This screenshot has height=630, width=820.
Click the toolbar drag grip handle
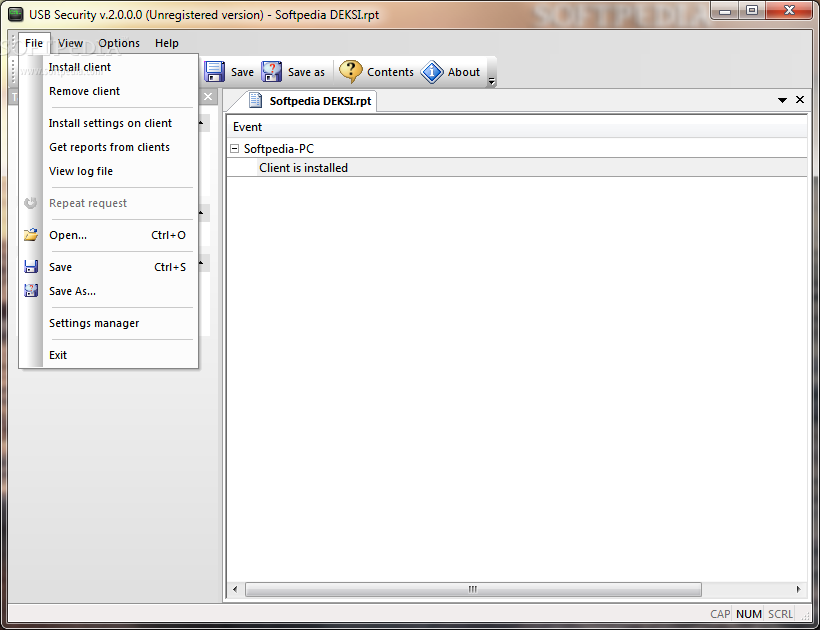tap(13, 71)
